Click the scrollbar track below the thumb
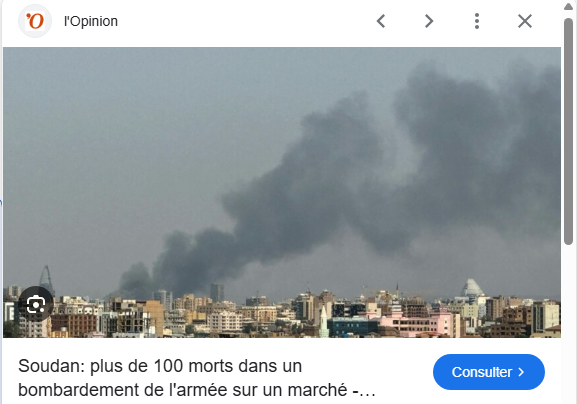Screen dimensions: 577x404 [569, 324]
